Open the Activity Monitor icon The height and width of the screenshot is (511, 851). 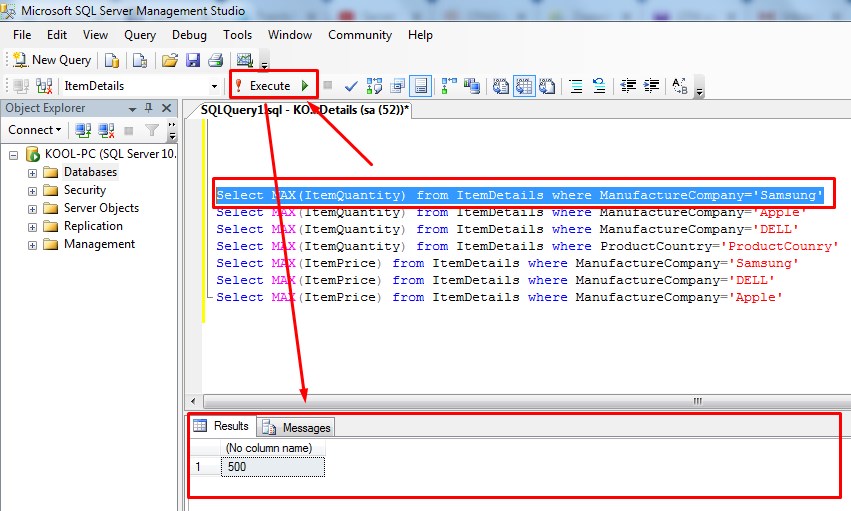(x=245, y=60)
